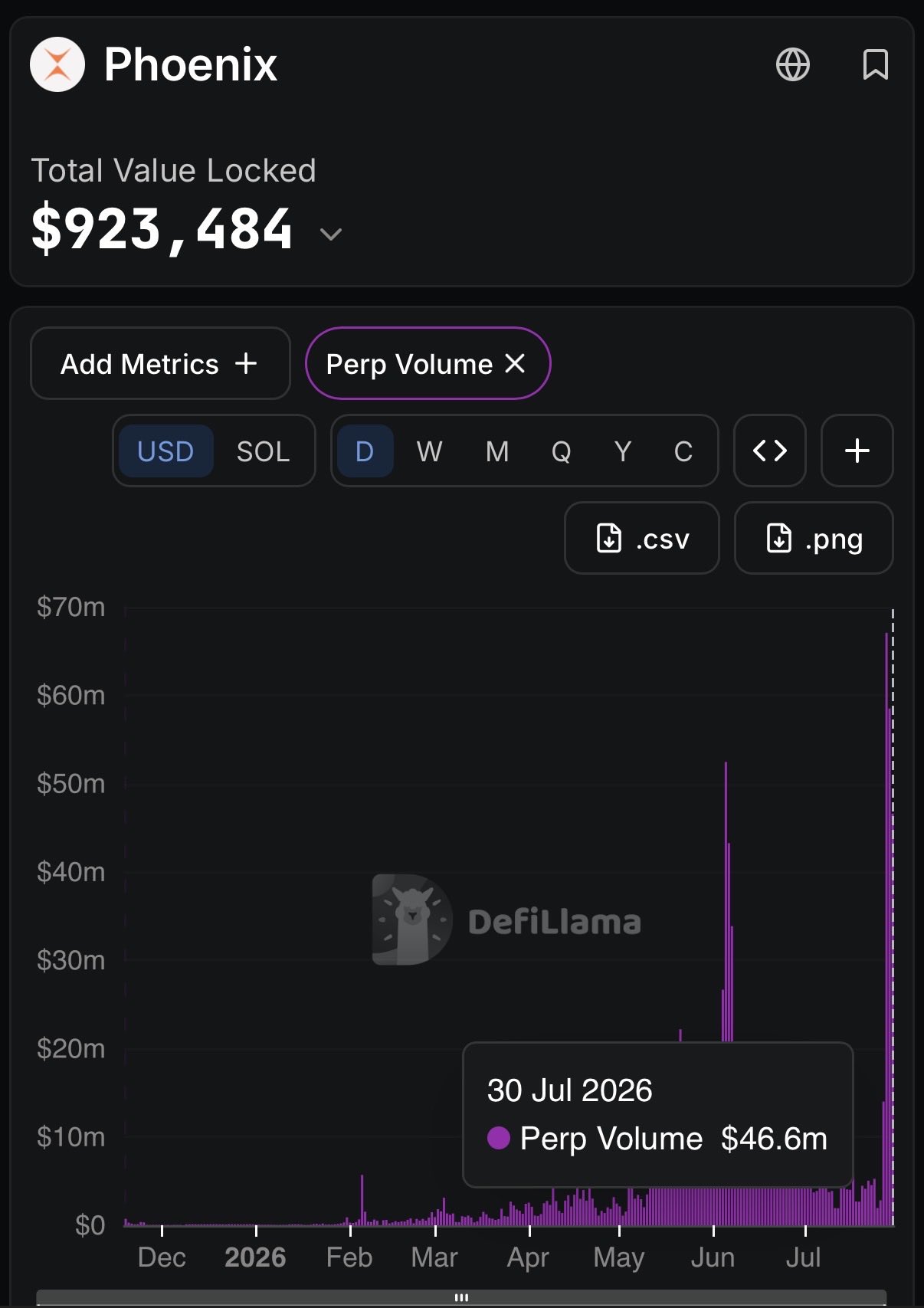Select monthly M grouping

pyautogui.click(x=497, y=451)
